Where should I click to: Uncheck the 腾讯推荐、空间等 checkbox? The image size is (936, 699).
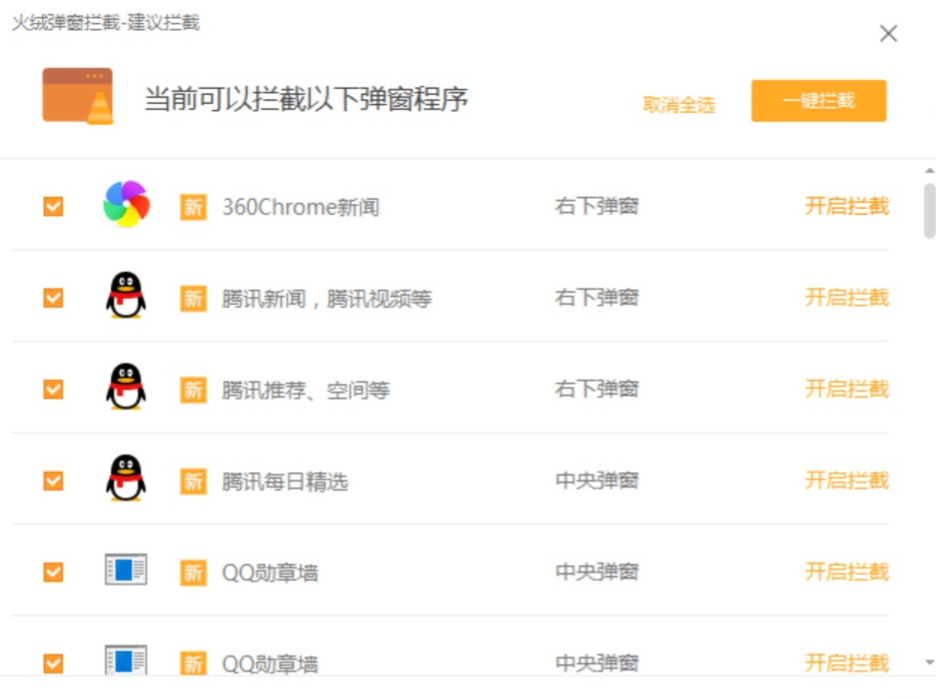tap(53, 389)
